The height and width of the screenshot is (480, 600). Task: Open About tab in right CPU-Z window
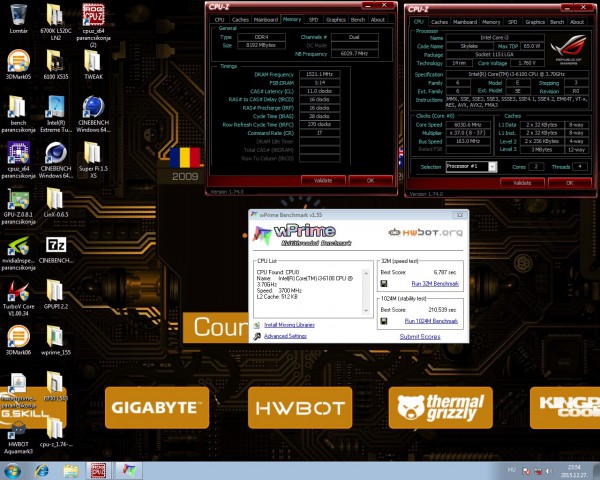coord(577,22)
